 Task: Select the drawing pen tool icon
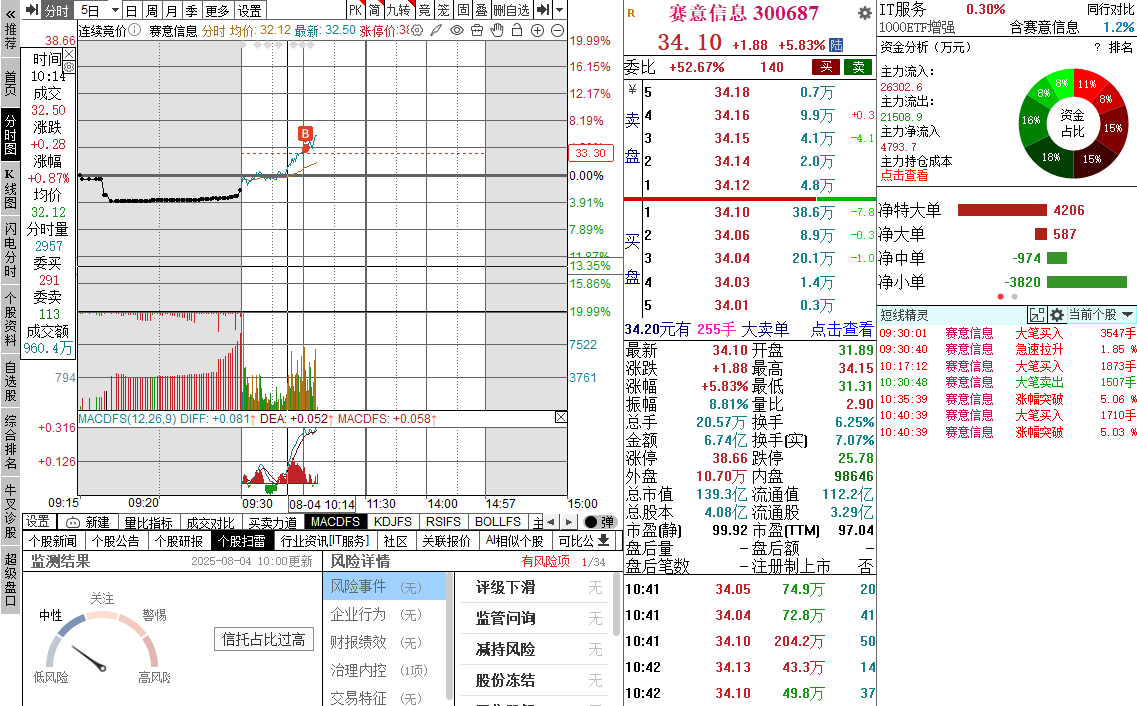coord(436,30)
